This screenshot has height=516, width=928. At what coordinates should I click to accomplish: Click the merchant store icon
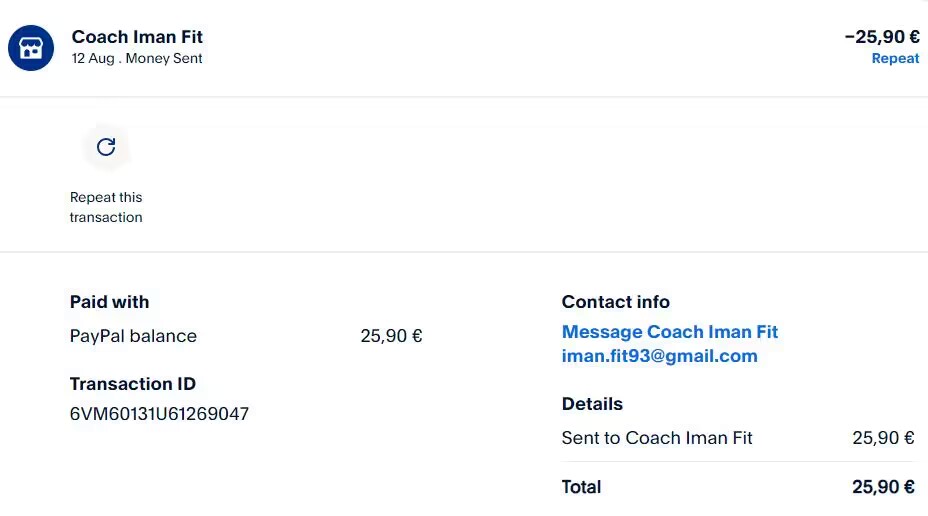click(31, 48)
